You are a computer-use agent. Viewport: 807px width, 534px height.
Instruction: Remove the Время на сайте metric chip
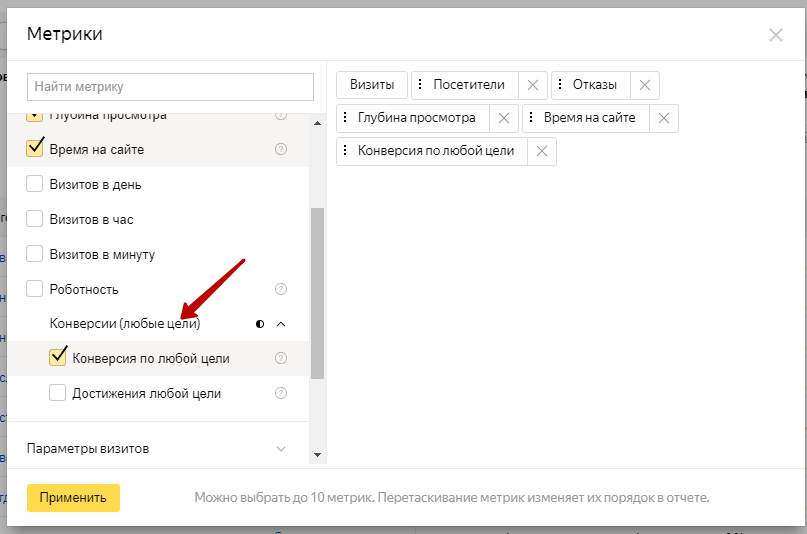[663, 118]
